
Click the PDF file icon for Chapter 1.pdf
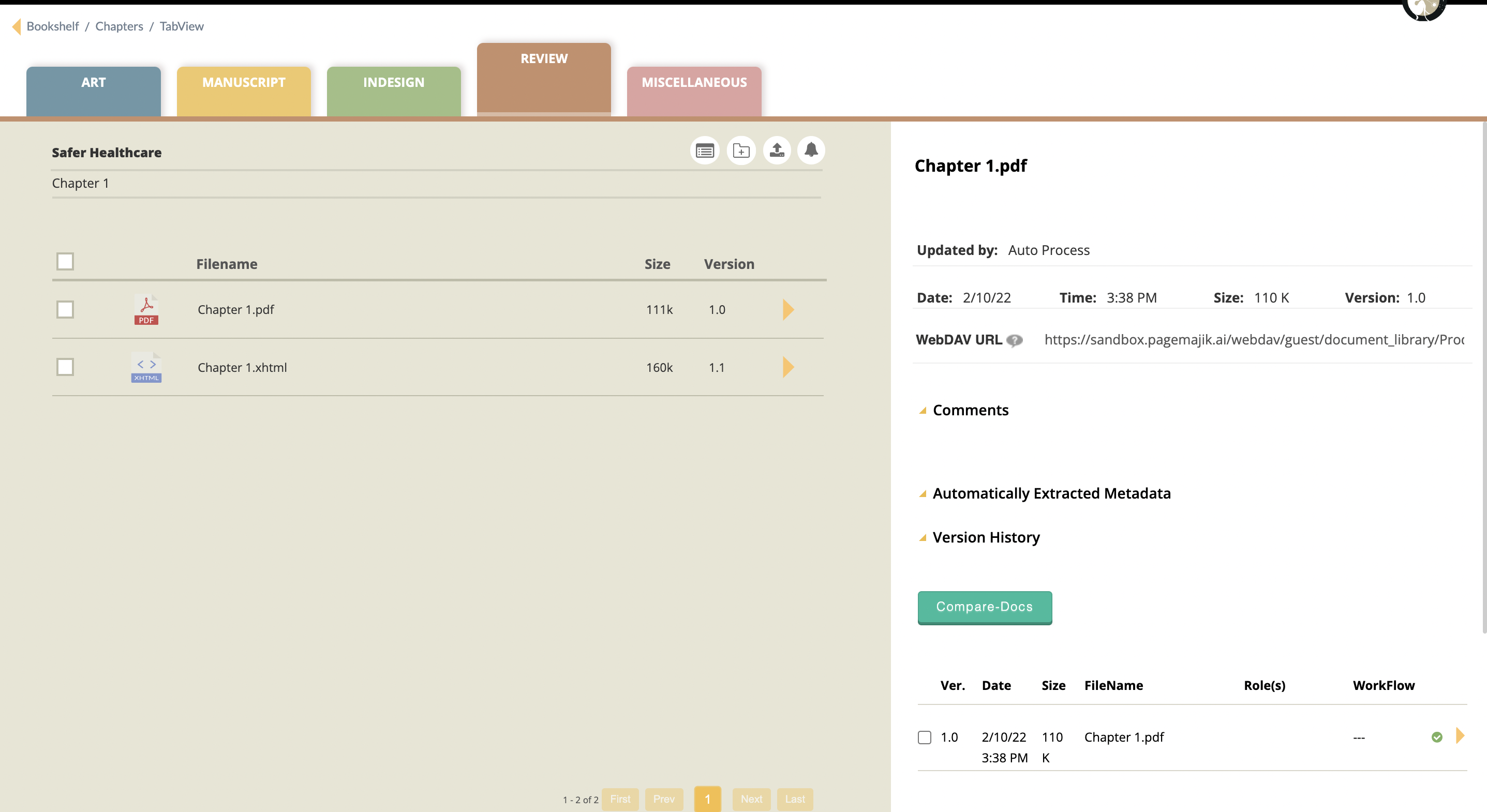(146, 310)
